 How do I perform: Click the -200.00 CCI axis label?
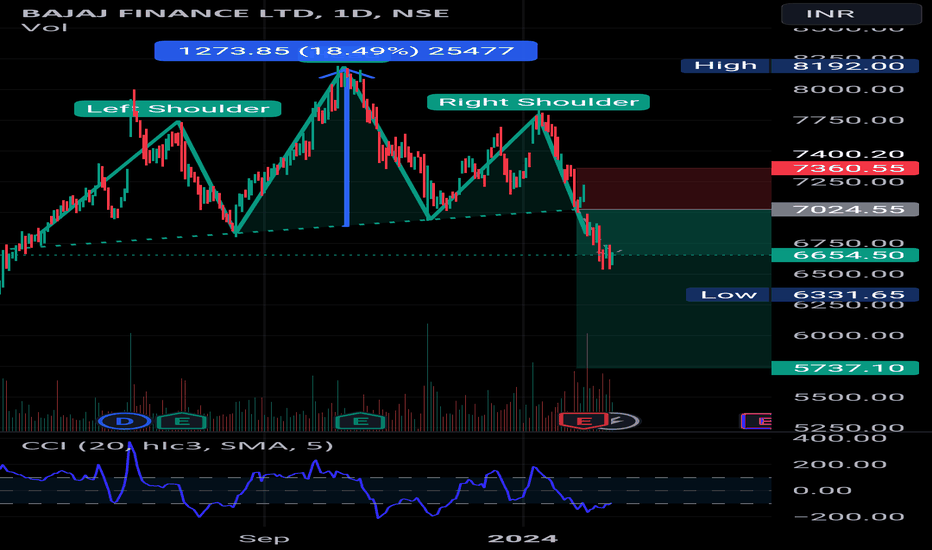click(x=848, y=517)
